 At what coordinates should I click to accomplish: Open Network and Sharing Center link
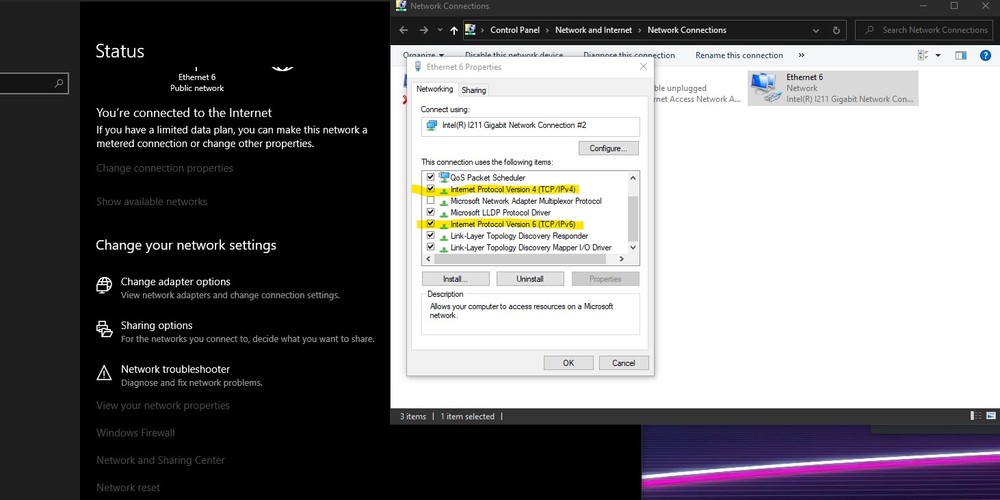click(x=160, y=460)
